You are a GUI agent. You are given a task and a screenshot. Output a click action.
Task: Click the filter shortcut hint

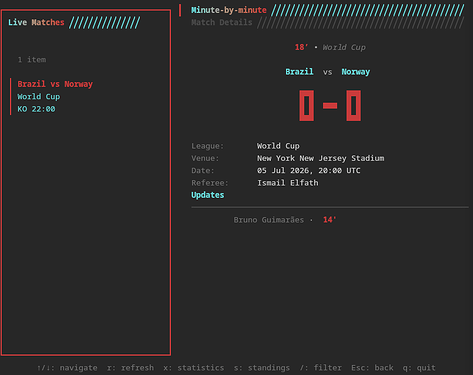tap(320, 368)
